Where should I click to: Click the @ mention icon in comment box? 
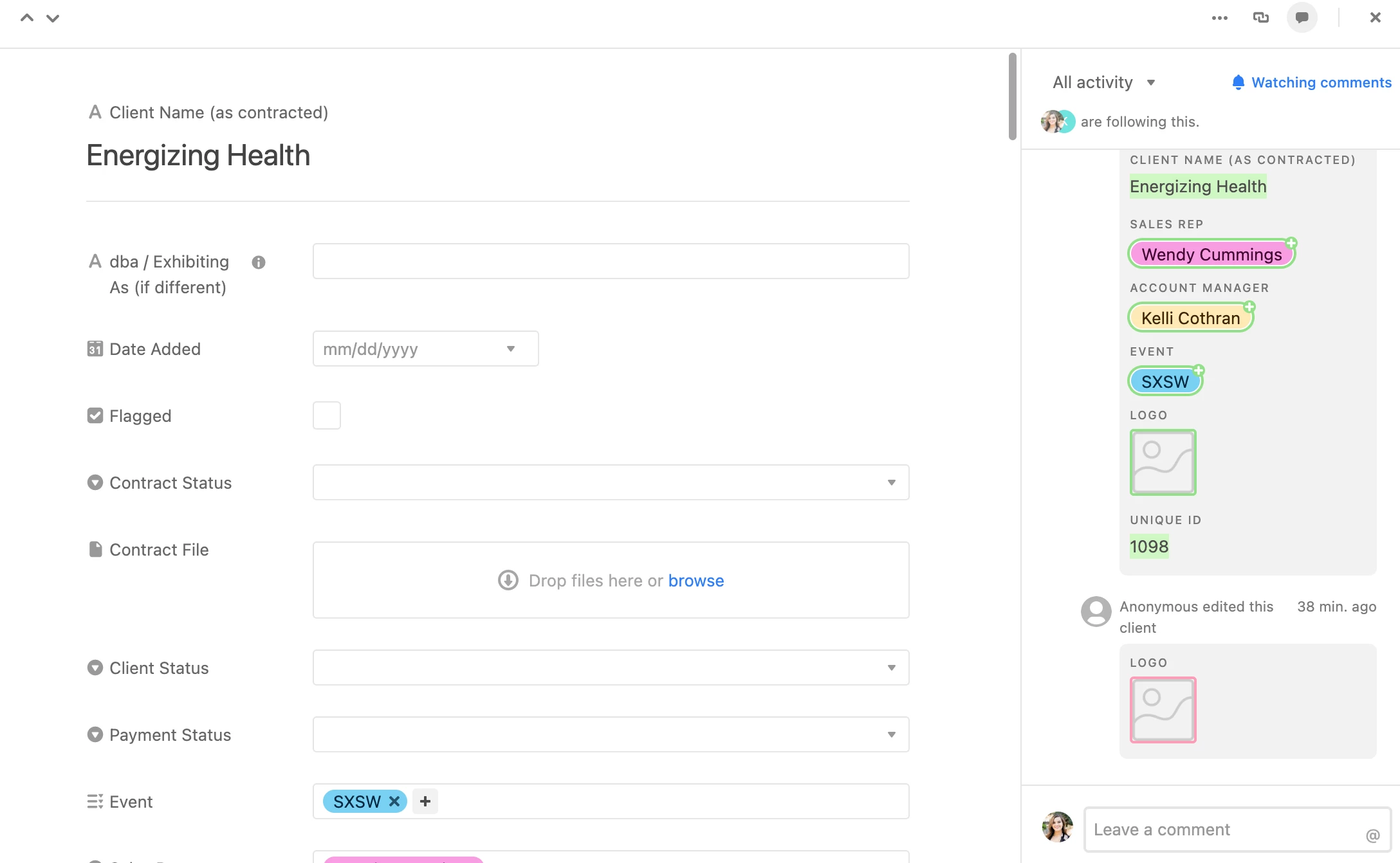tap(1372, 835)
